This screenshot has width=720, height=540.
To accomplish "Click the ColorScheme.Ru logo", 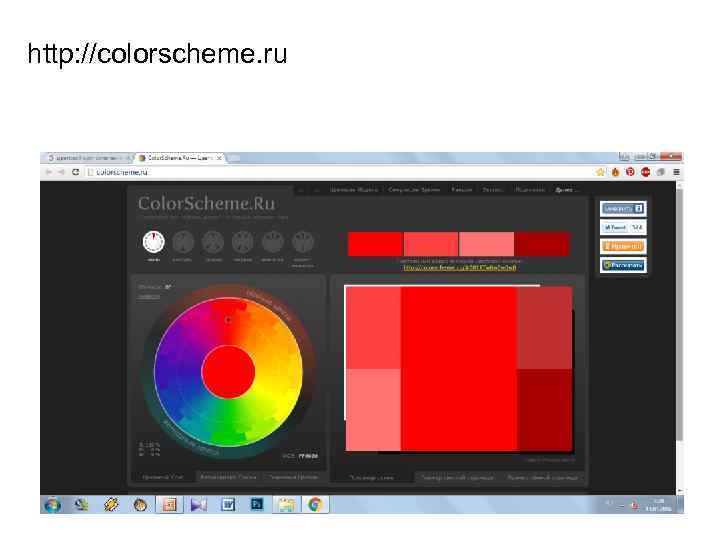I will tap(207, 203).
